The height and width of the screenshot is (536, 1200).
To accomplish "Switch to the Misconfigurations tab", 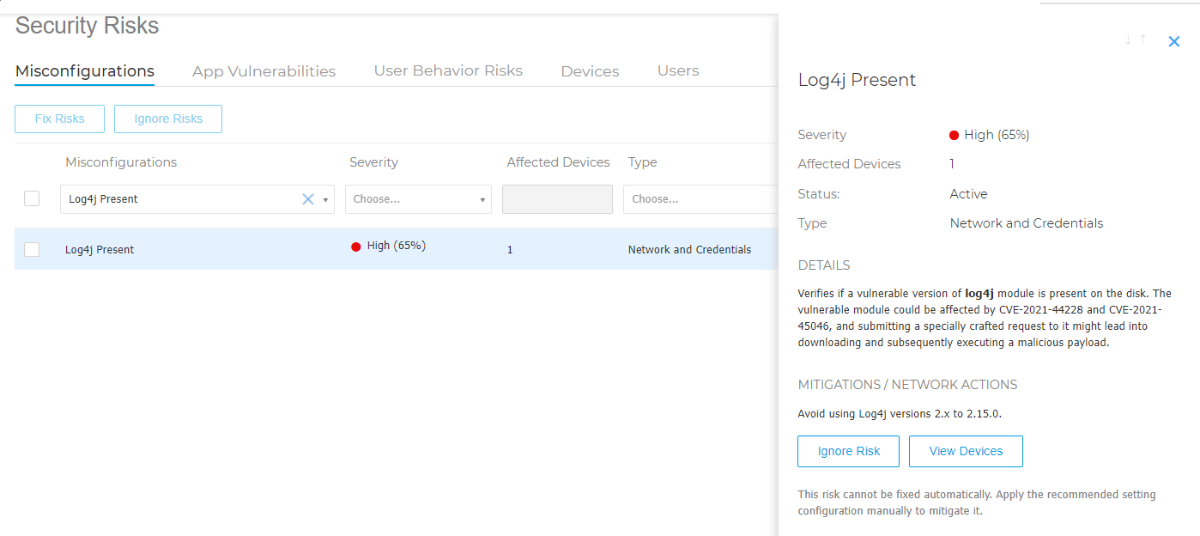I will point(85,71).
